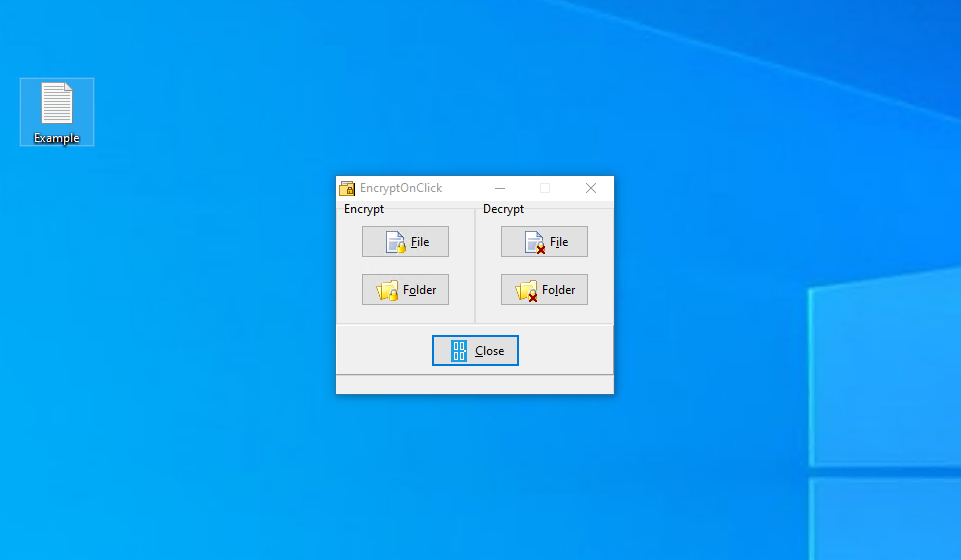Image resolution: width=961 pixels, height=560 pixels.
Task: Click the Decrypt Folder button
Action: point(544,290)
